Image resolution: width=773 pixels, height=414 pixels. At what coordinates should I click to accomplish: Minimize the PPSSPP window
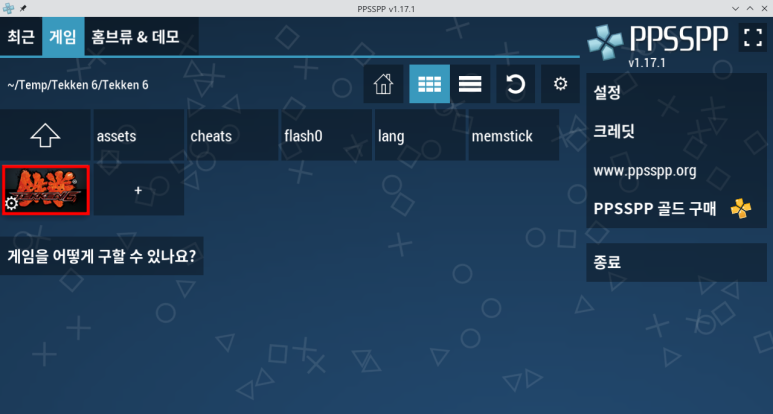(x=736, y=8)
